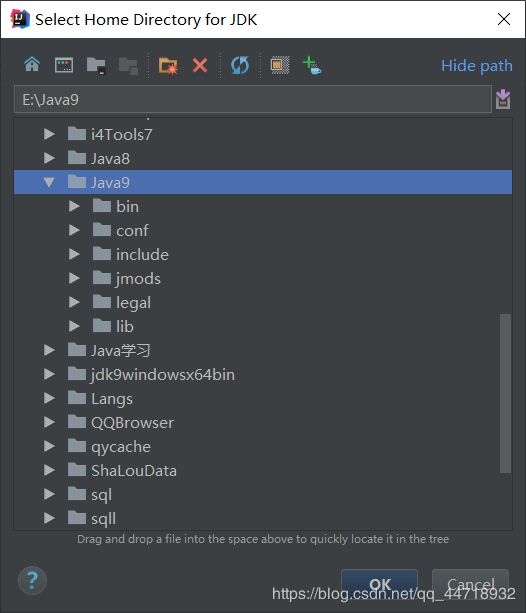Create a new folder with the toolbar icon

[168, 65]
